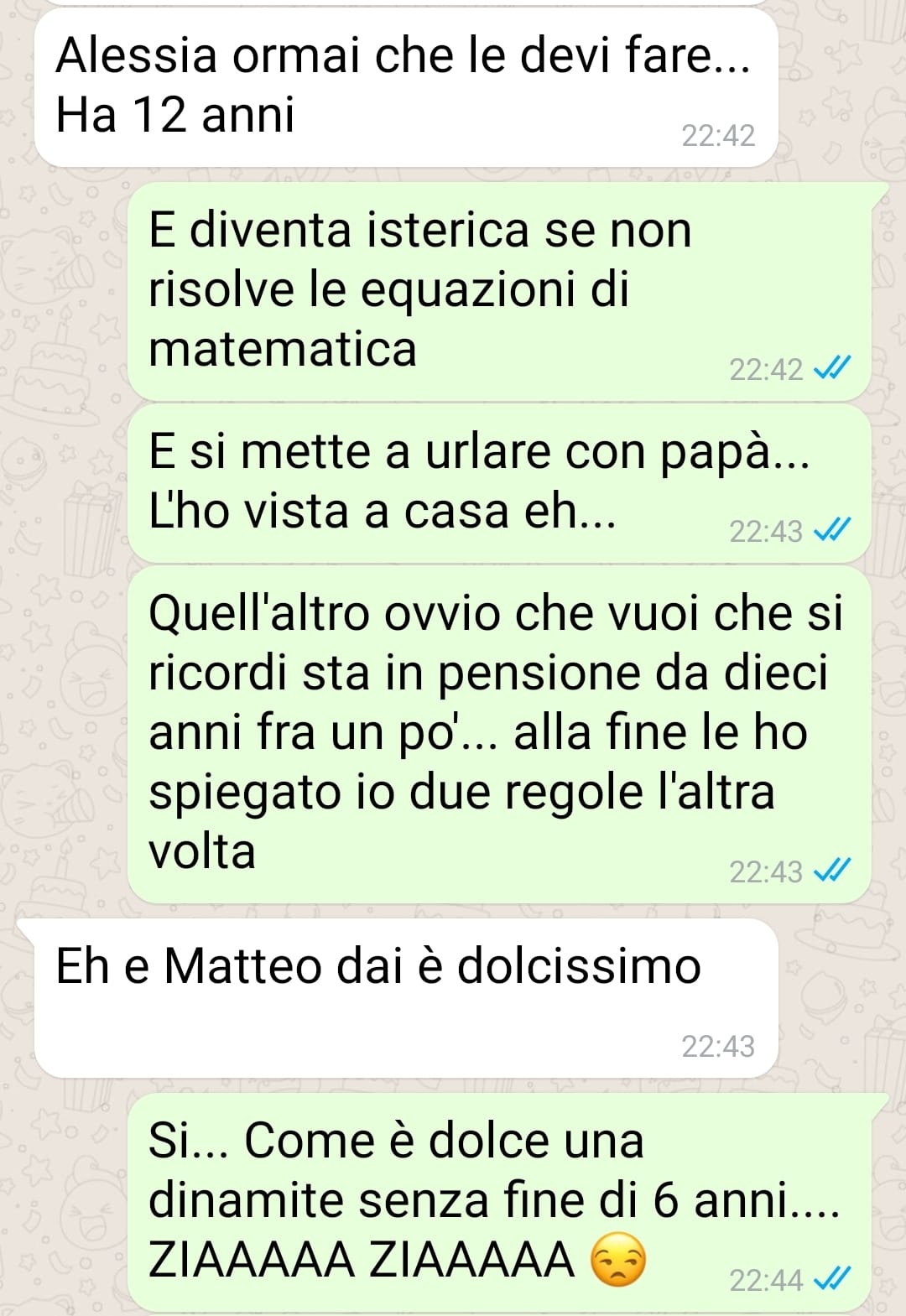
Task: Select message 'E si mette a urlare con papà'
Action: click(x=499, y=483)
